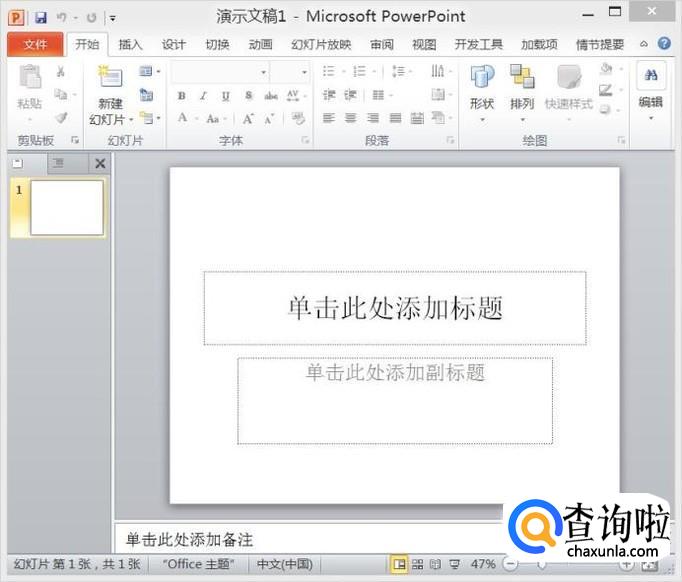This screenshot has height=582, width=682.
Task: Click the title placeholder 单击此处添加标题
Action: pos(395,308)
